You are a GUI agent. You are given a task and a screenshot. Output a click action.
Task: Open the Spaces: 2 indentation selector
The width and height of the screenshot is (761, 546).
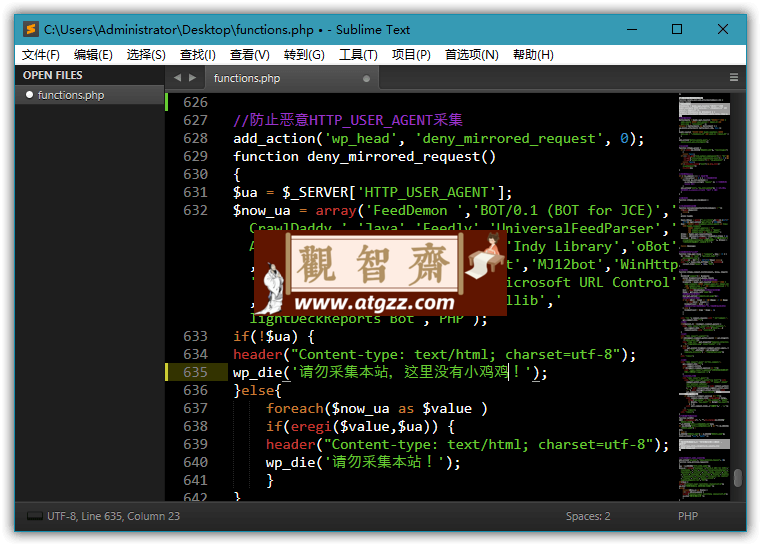point(588,516)
